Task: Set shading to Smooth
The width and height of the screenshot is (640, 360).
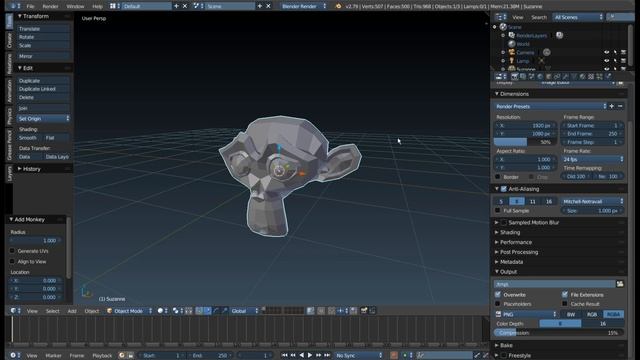Action: coord(29,138)
